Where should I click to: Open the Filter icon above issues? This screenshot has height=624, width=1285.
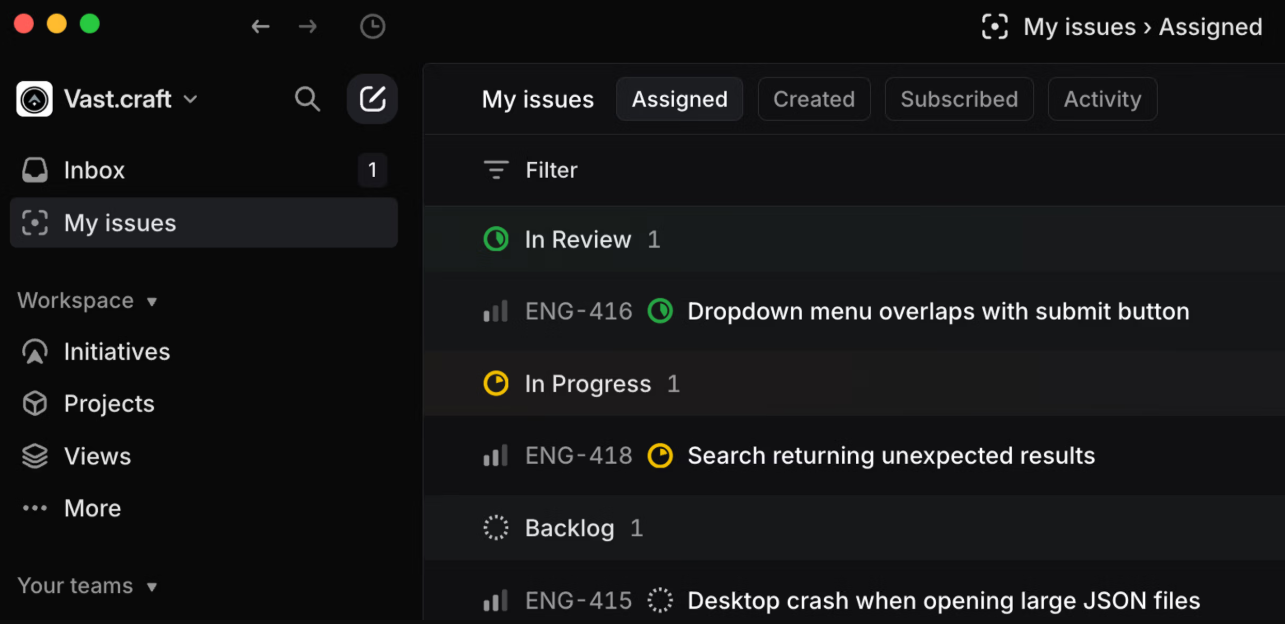coord(496,169)
